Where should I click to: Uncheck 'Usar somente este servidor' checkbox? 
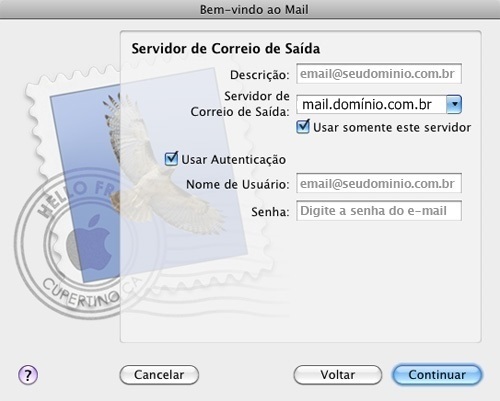[x=303, y=127]
